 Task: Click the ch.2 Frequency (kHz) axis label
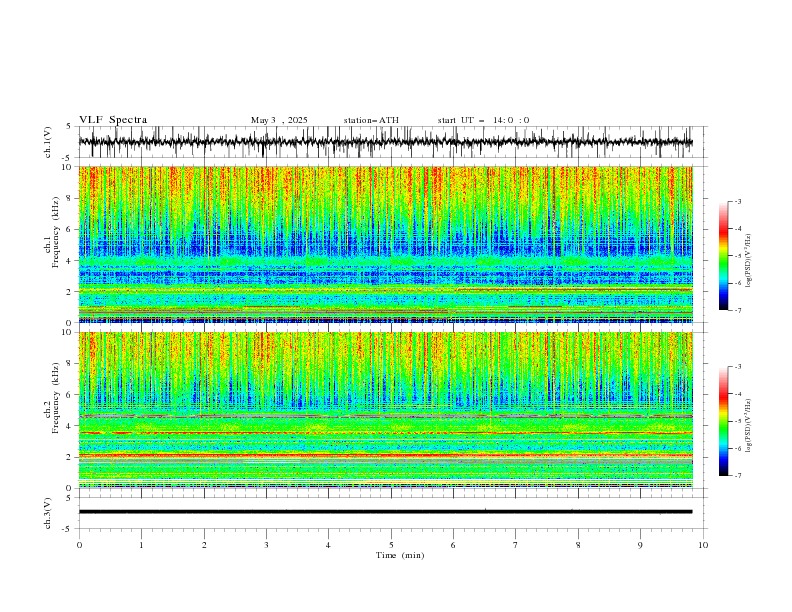point(53,398)
